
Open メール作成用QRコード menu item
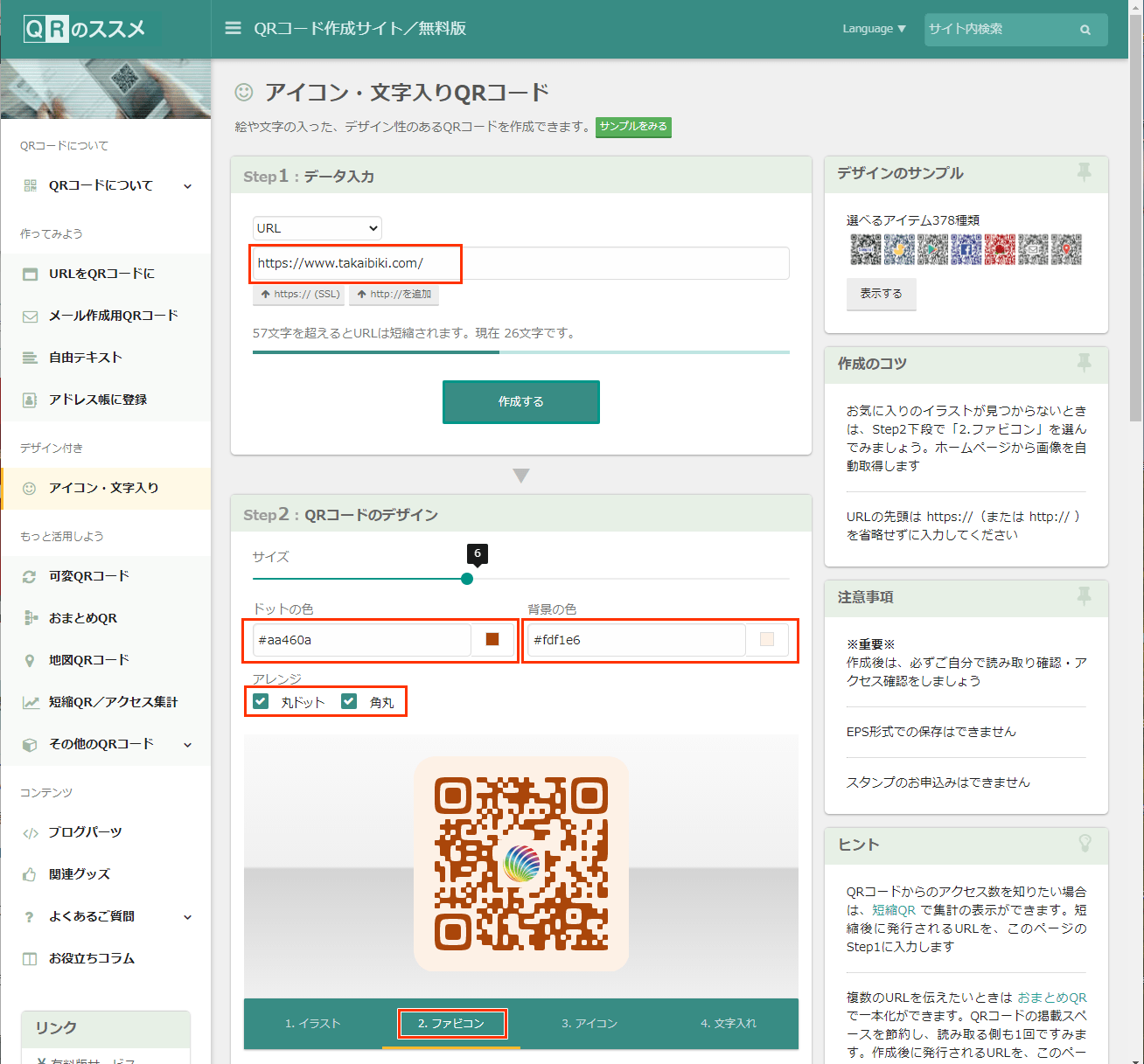(x=106, y=316)
